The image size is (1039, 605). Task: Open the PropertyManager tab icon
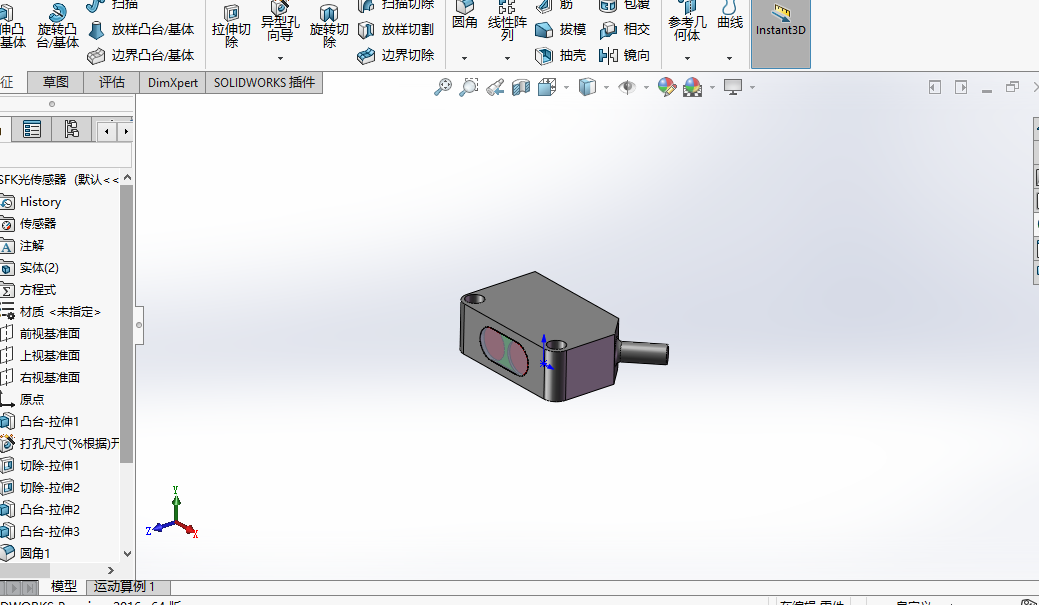tap(31, 129)
